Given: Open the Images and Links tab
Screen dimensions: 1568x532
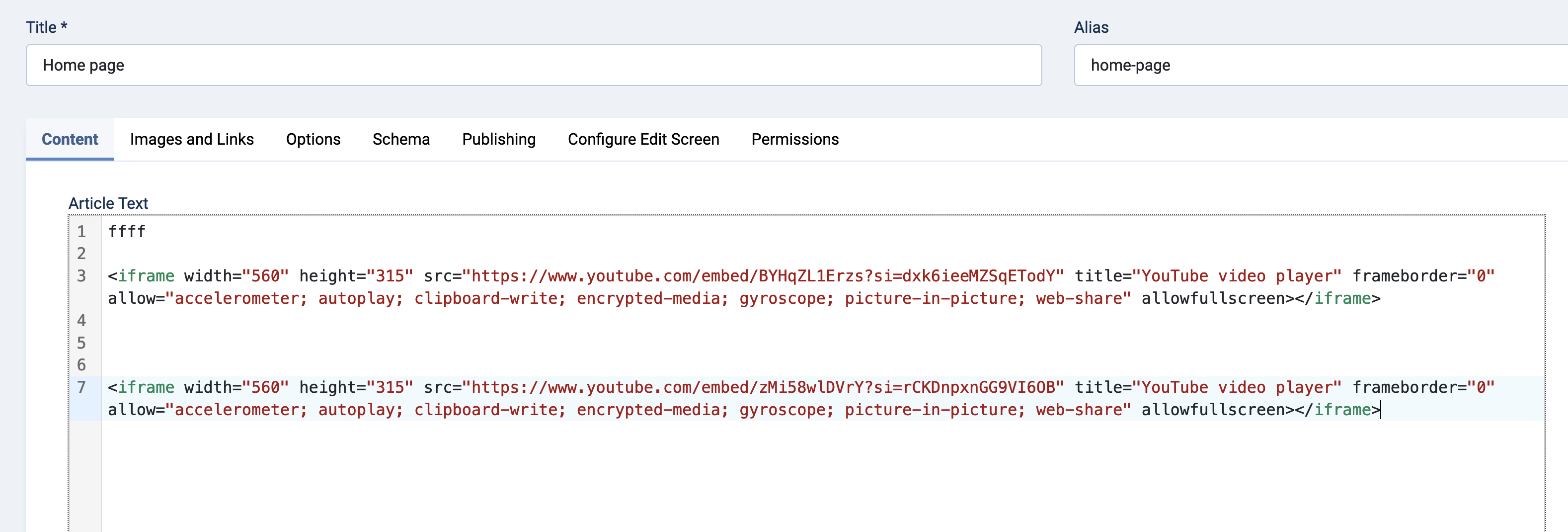Looking at the screenshot, I should pyautogui.click(x=192, y=140).
